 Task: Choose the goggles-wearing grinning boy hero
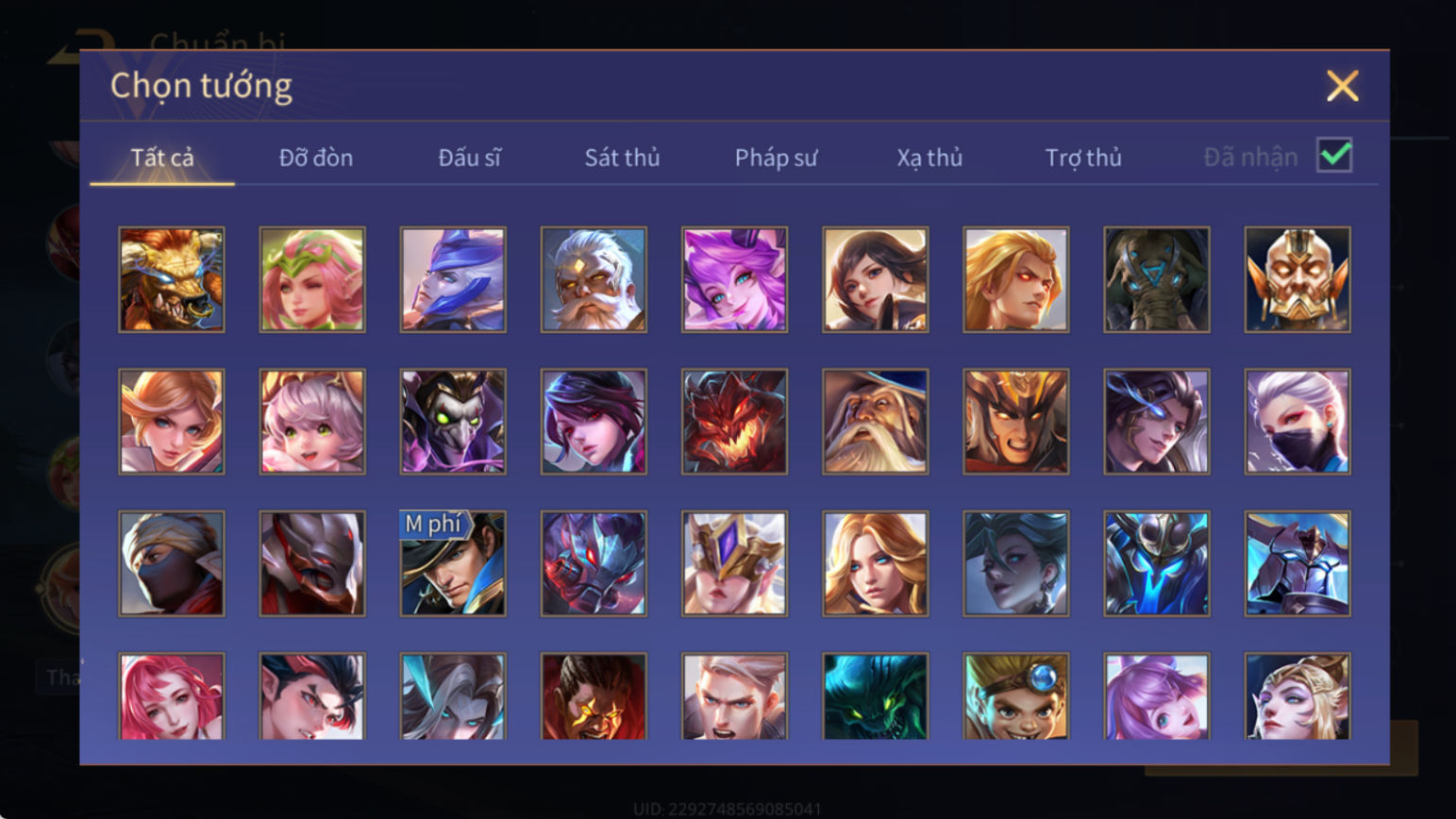[x=1016, y=696]
